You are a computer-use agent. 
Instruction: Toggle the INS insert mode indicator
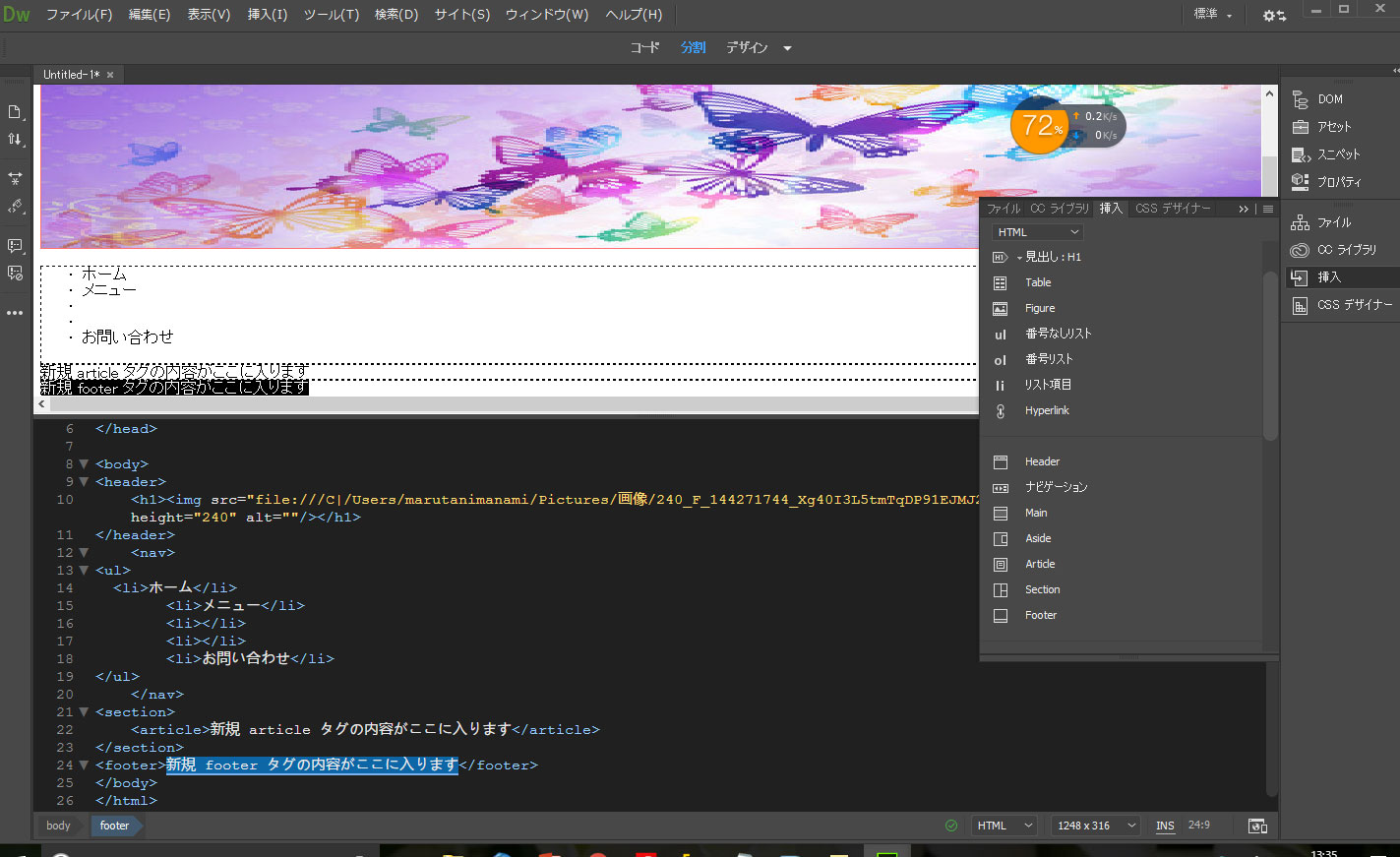[1165, 826]
